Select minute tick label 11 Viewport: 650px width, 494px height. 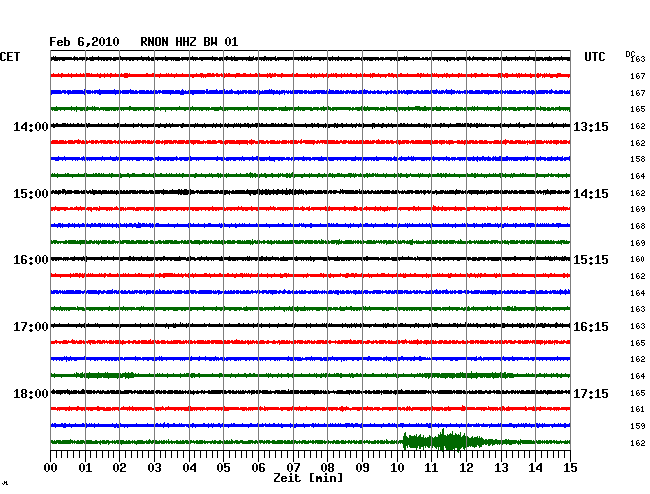431,468
